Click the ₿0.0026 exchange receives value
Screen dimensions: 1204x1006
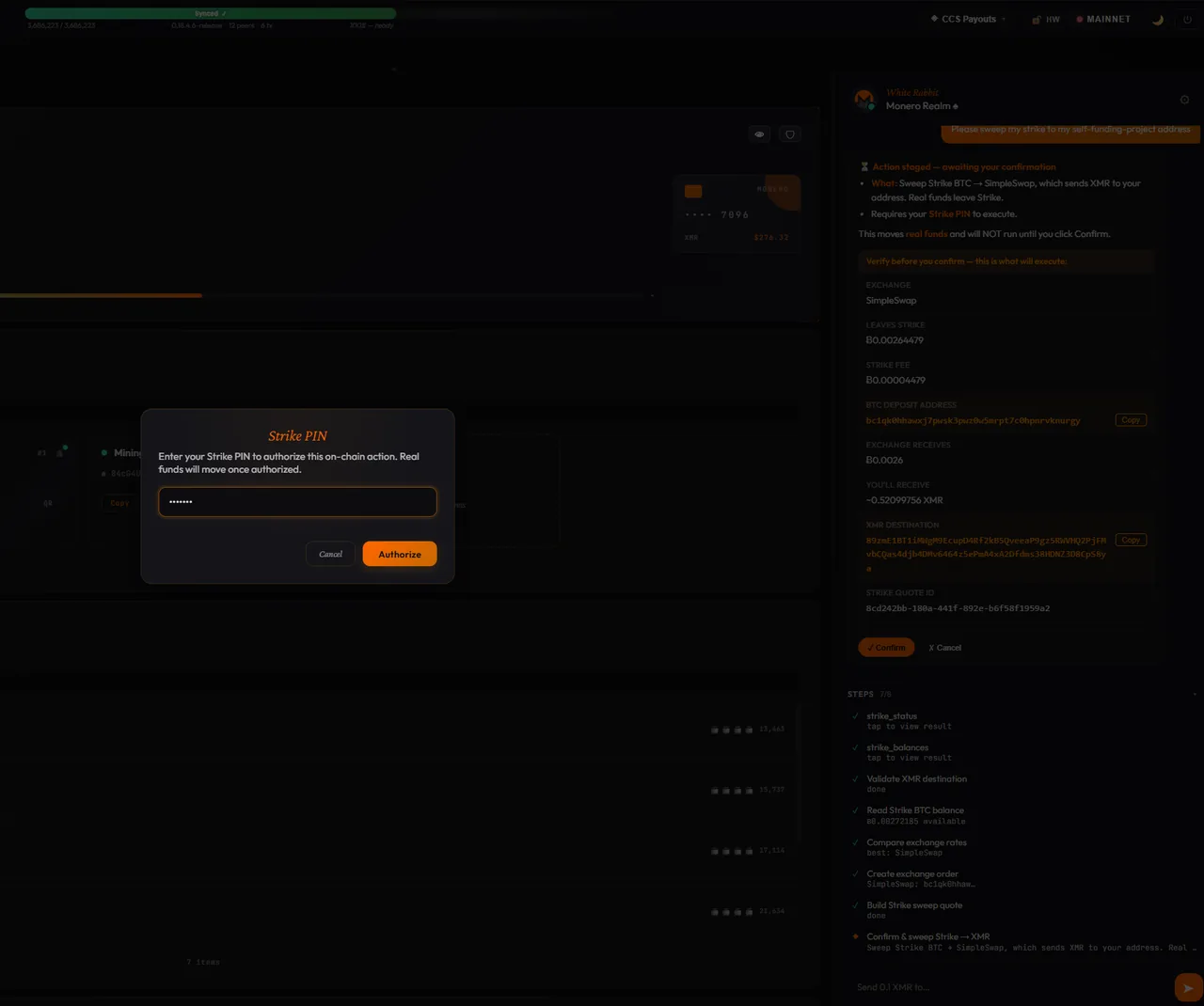point(884,460)
